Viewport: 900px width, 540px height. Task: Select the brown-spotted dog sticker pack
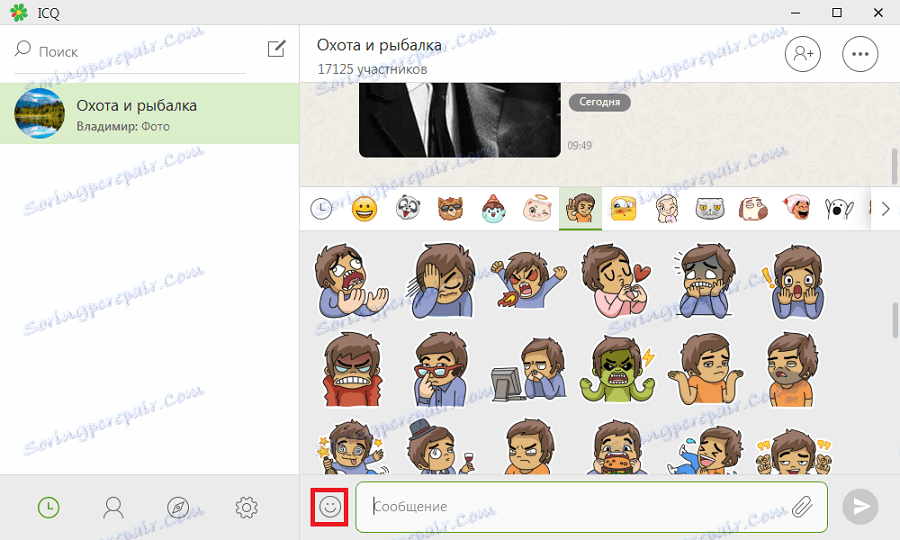753,209
